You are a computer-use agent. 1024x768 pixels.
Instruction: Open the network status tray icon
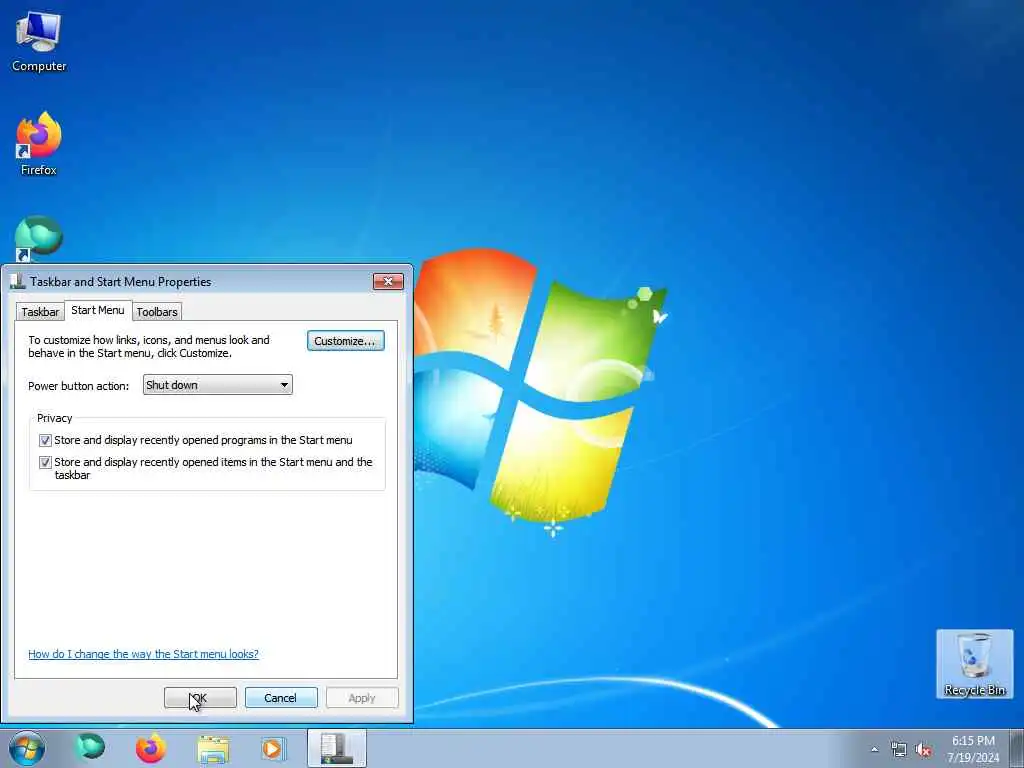(899, 750)
